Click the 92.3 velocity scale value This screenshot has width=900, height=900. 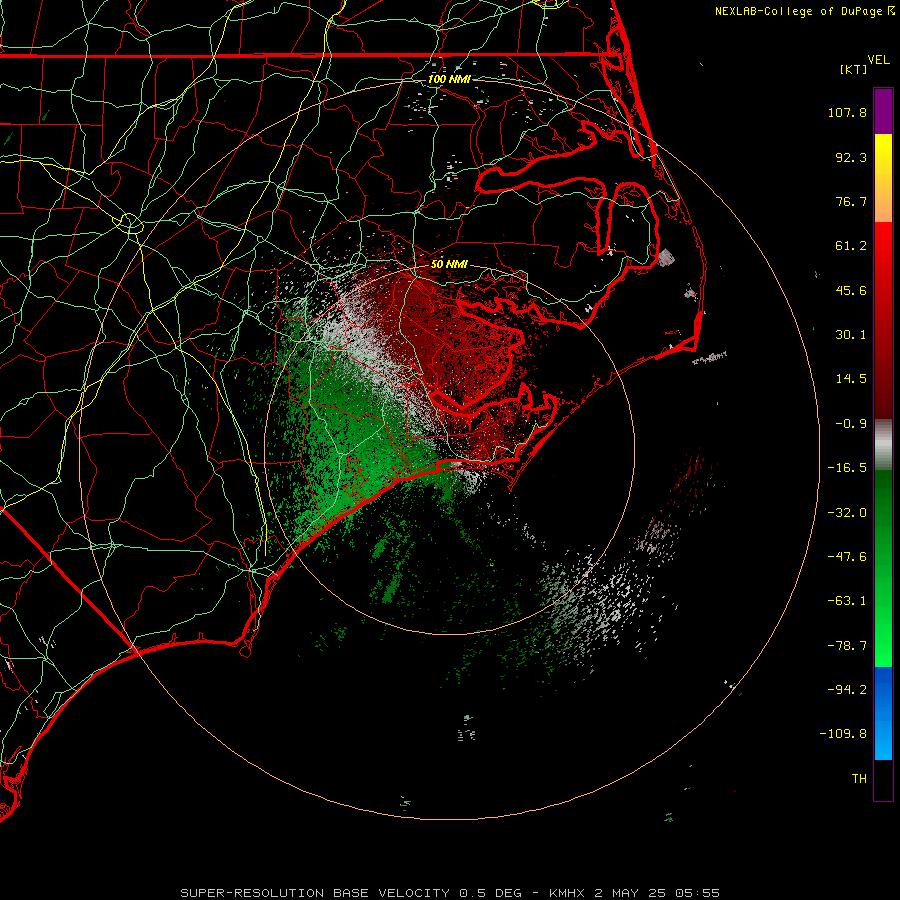point(851,157)
